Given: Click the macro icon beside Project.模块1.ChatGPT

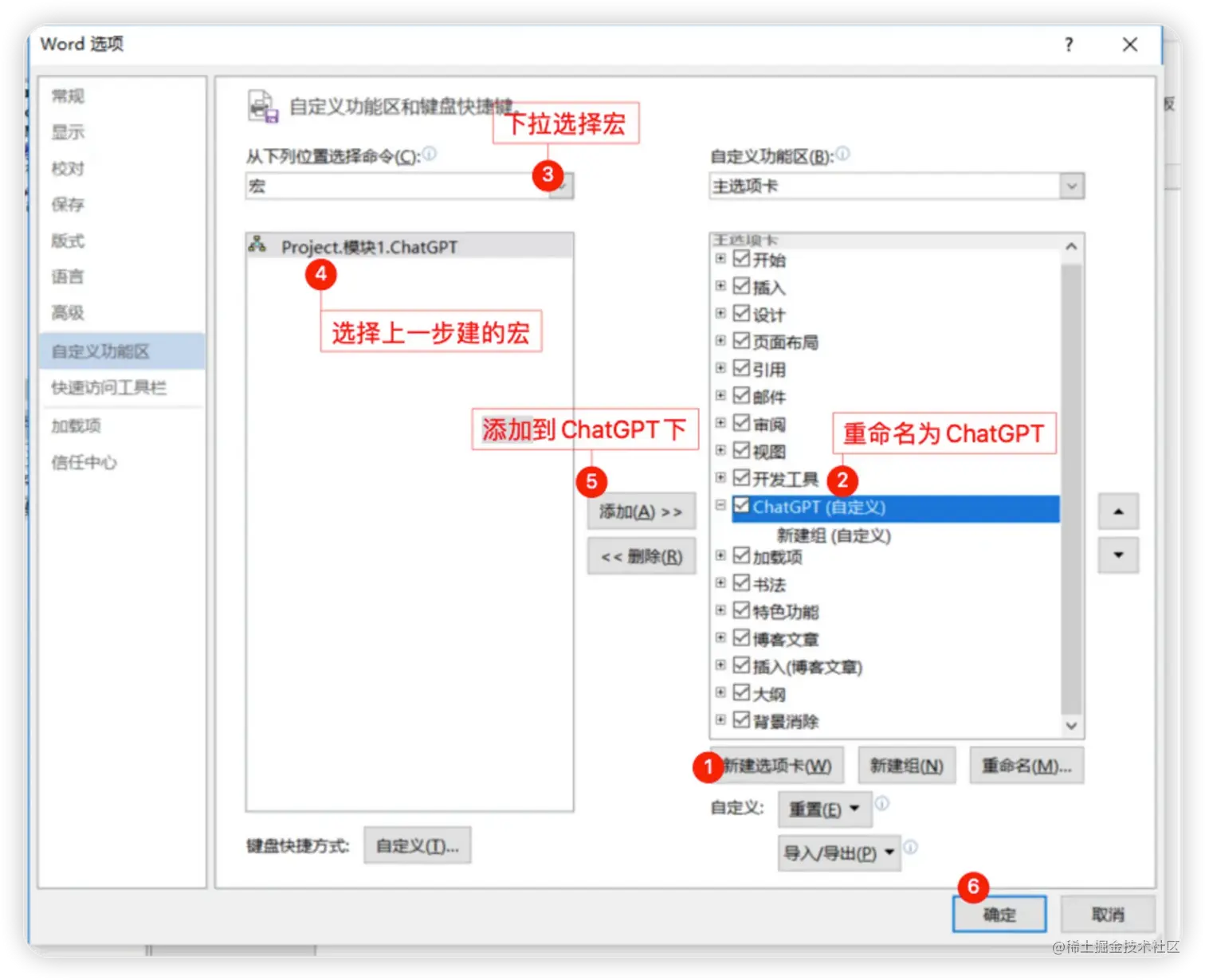Looking at the screenshot, I should point(257,245).
